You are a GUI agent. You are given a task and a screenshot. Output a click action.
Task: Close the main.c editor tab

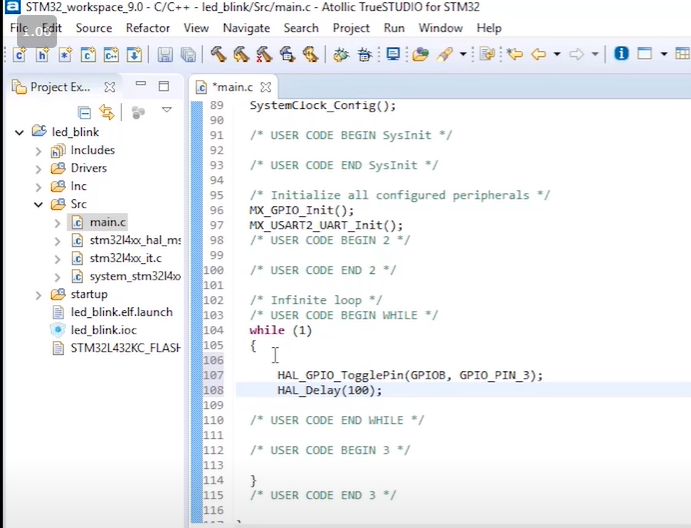coord(266,87)
